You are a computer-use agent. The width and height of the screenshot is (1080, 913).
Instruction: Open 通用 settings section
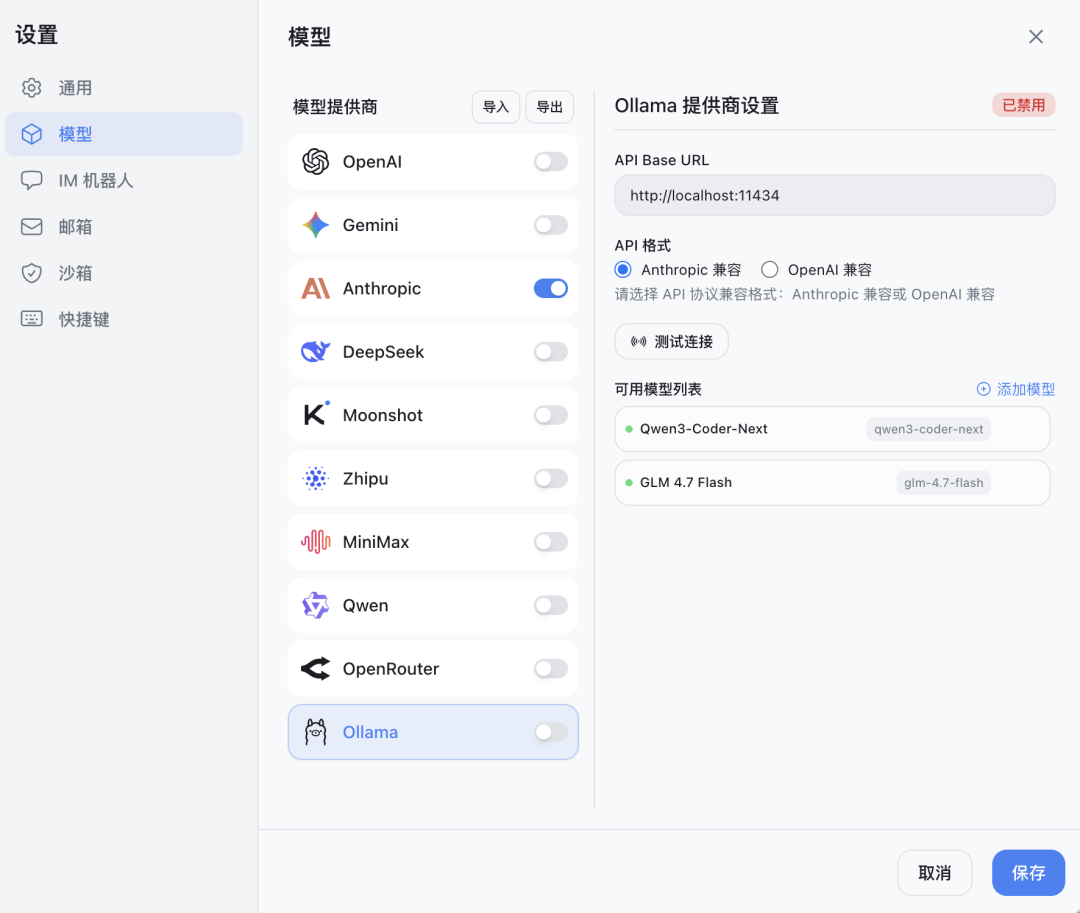click(124, 88)
